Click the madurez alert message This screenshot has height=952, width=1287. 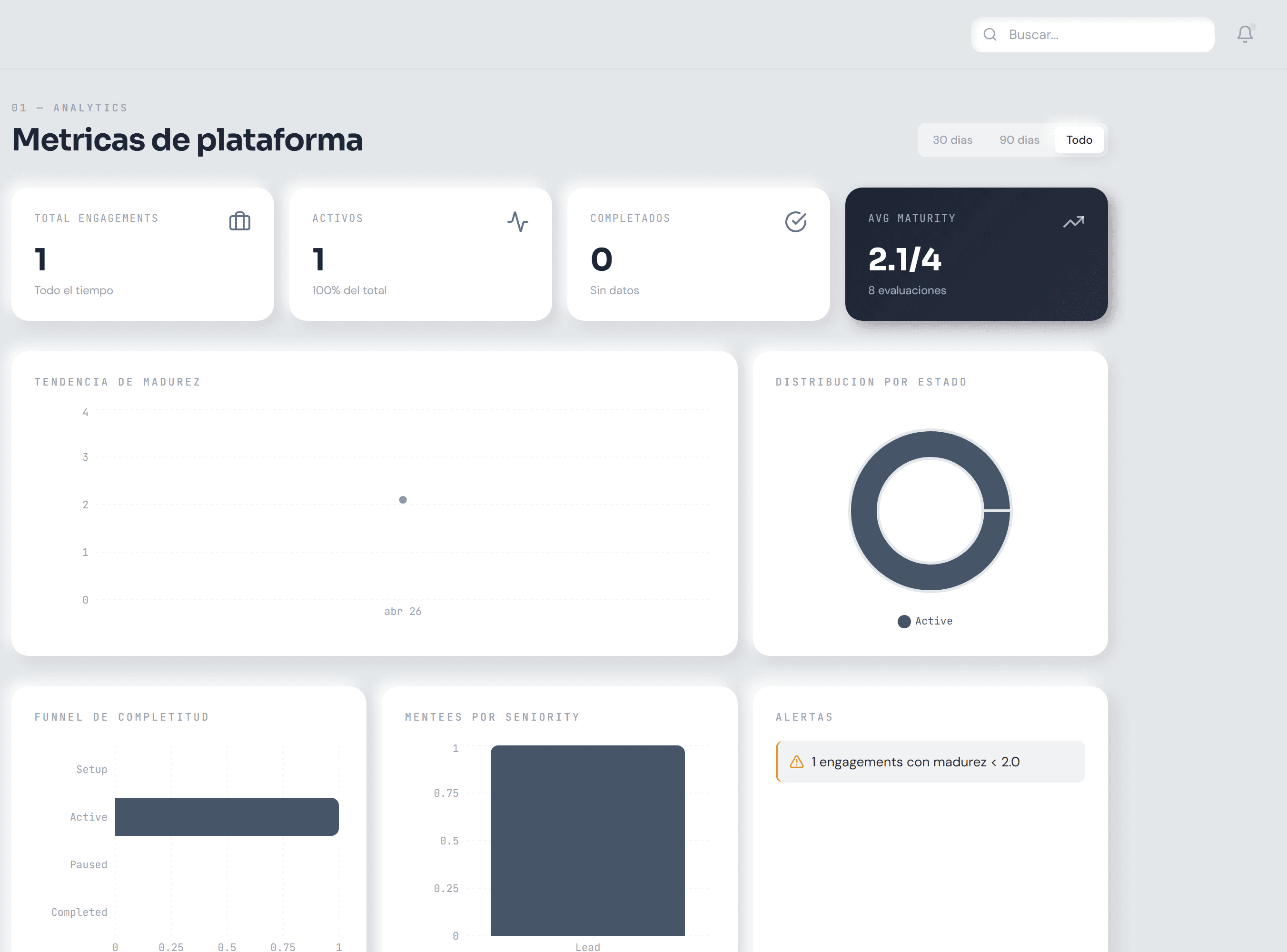[x=915, y=761]
